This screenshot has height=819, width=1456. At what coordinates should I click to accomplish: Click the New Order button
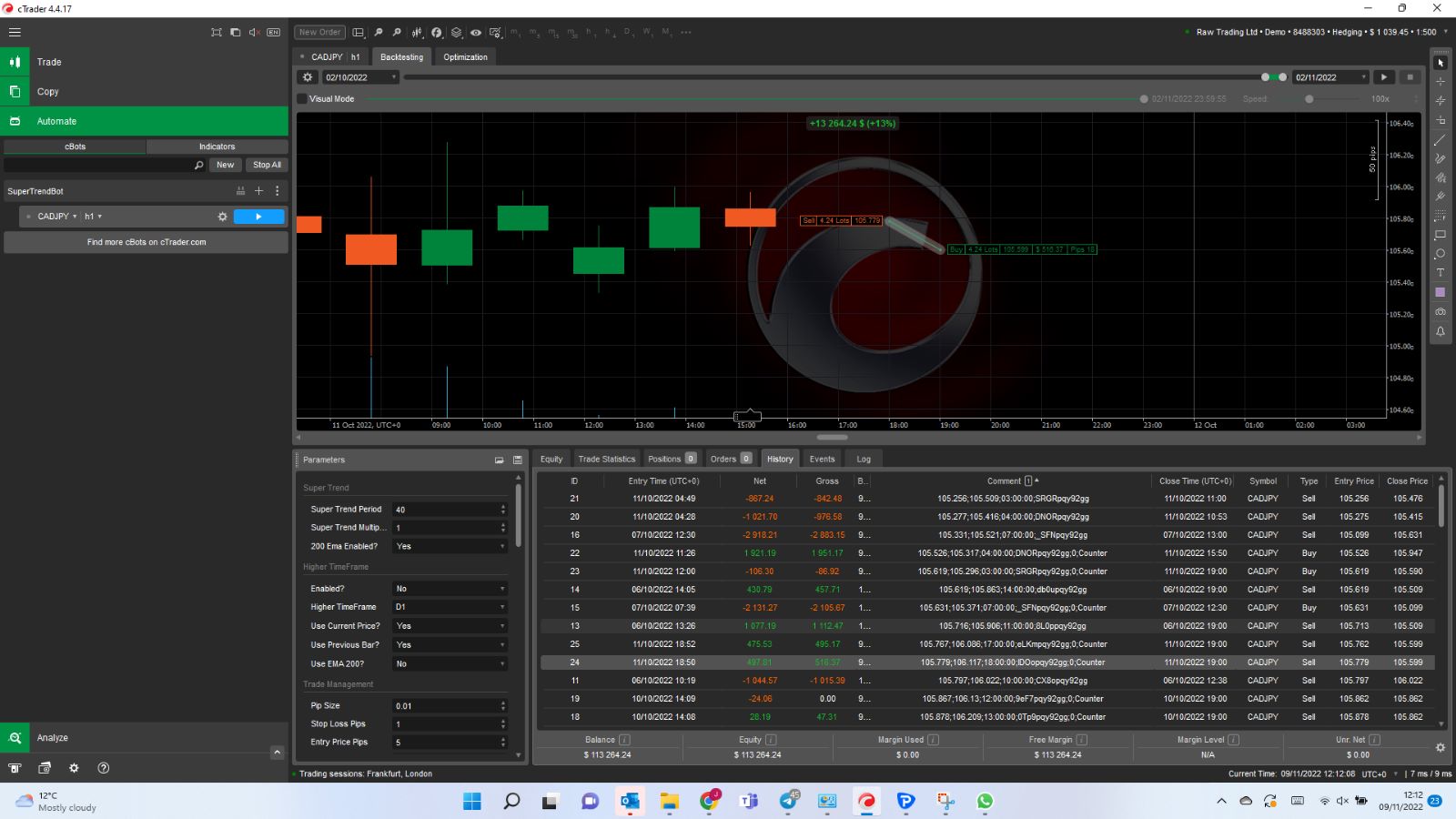click(319, 32)
